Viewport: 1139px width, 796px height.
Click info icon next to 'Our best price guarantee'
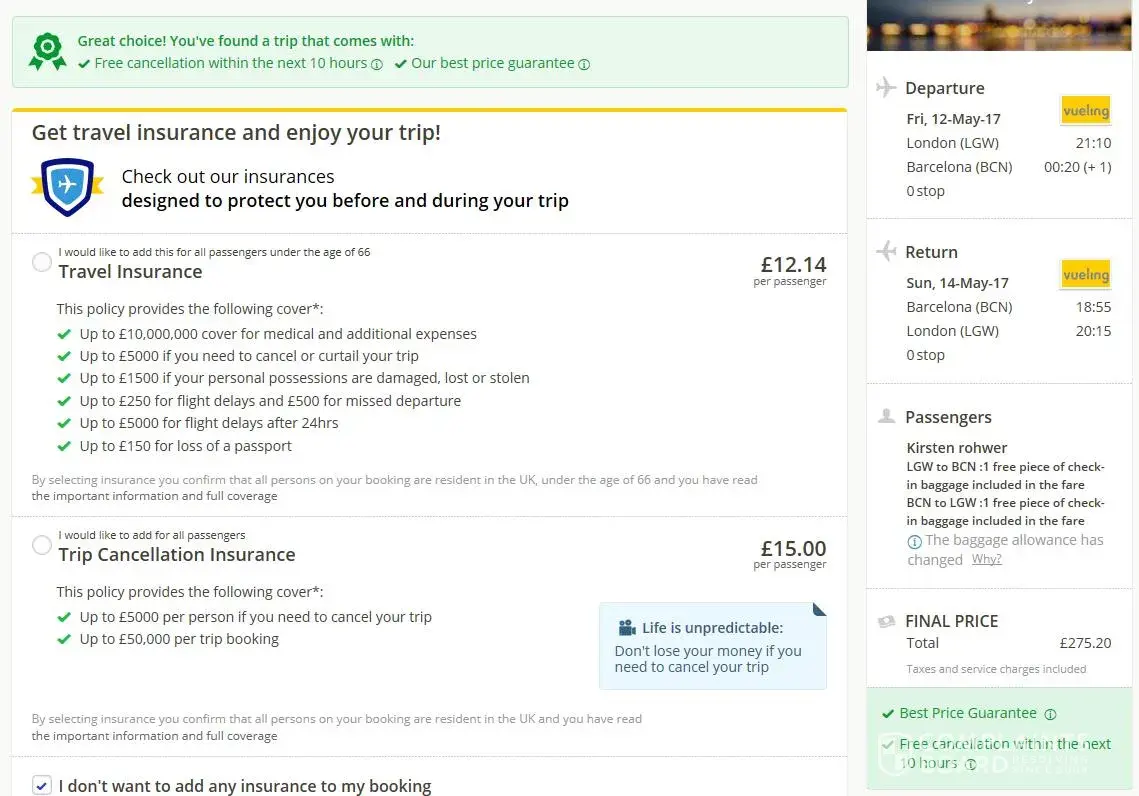coord(584,64)
